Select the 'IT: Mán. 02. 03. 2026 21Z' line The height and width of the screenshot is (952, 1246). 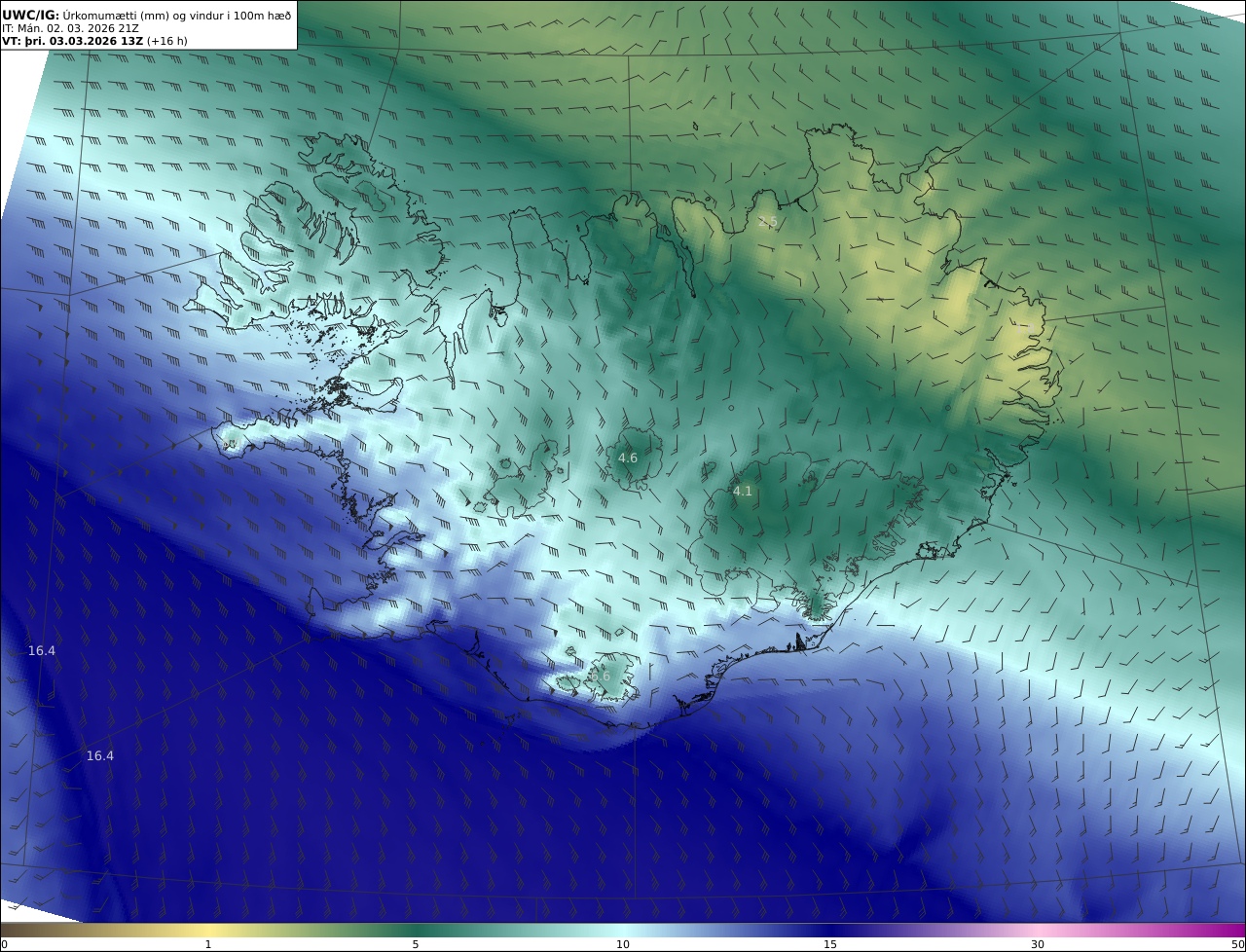coord(70,28)
